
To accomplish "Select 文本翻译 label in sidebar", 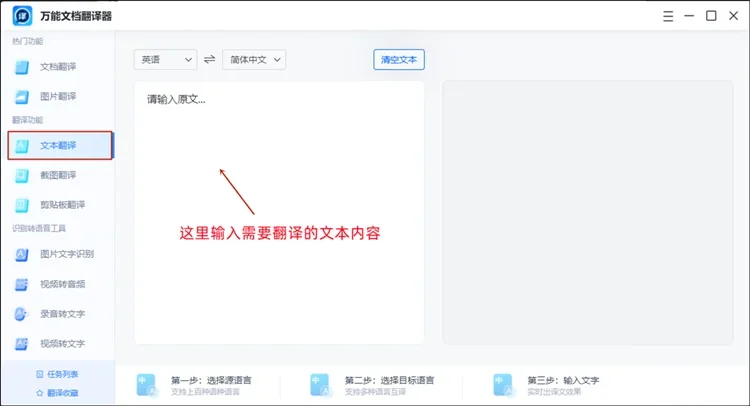I will click(x=58, y=145).
